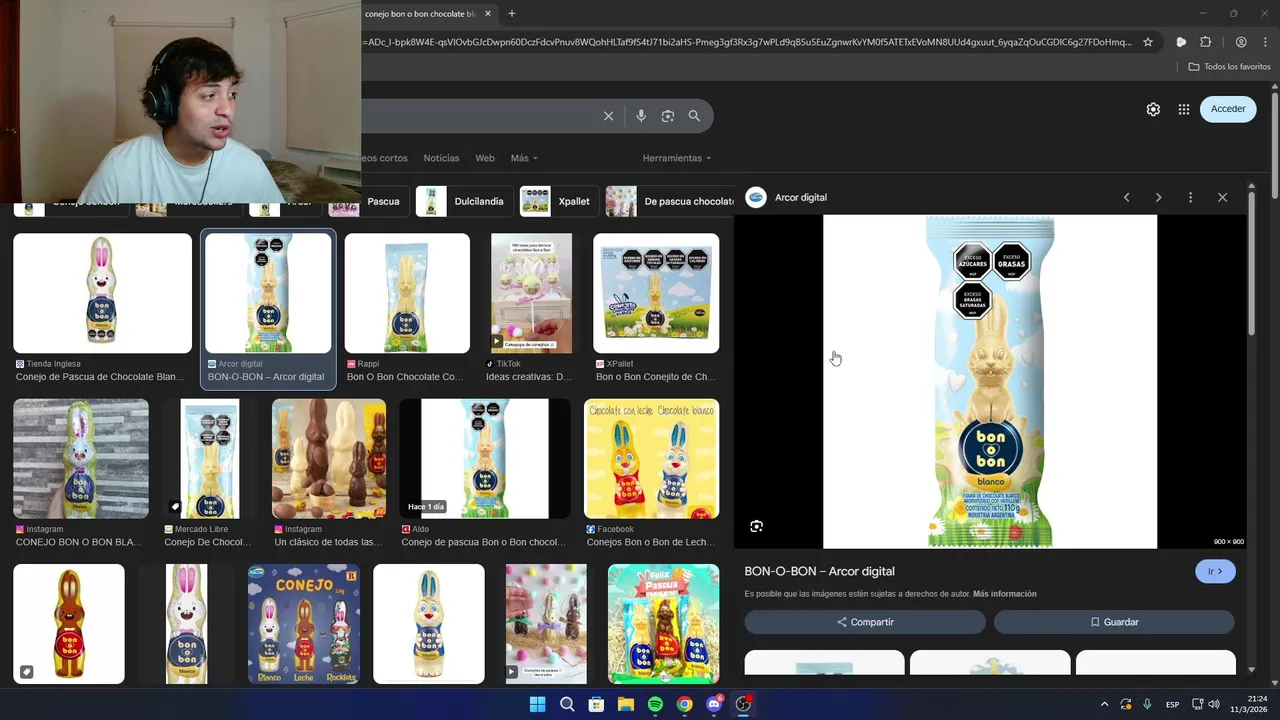Close the conejo bon o bon tab
The height and width of the screenshot is (720, 1280).
pos(488,14)
